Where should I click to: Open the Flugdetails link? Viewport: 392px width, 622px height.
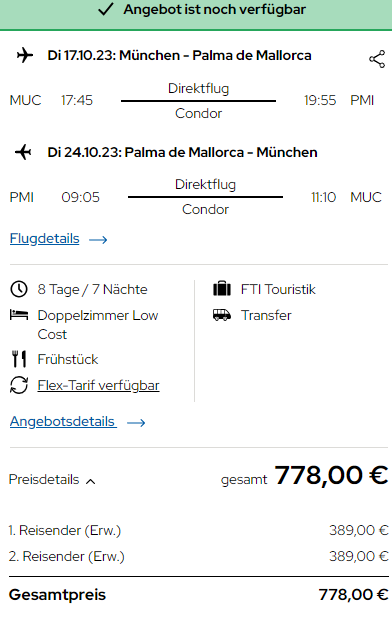click(x=44, y=238)
